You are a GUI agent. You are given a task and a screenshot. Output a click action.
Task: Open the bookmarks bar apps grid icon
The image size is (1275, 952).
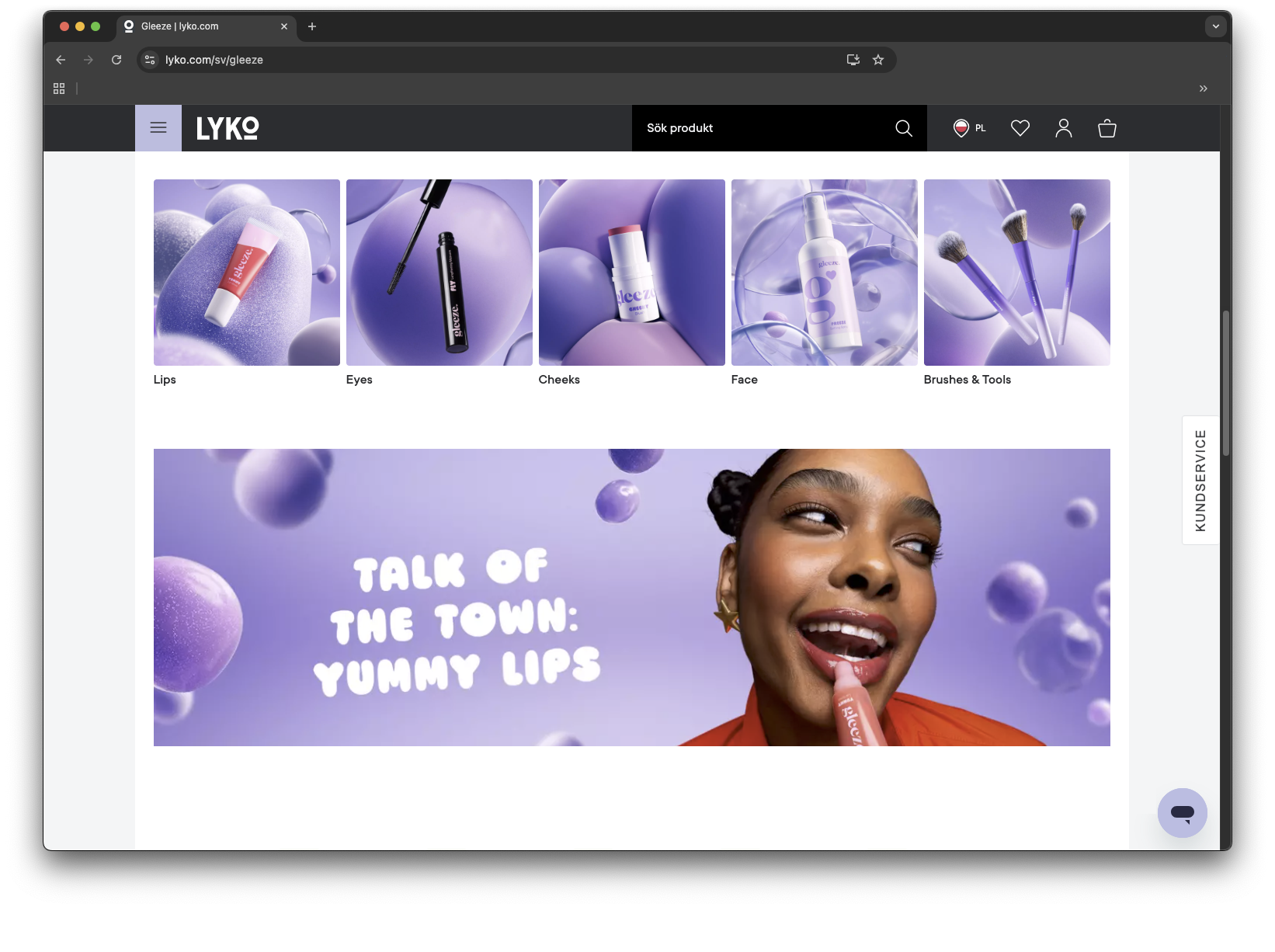pos(59,89)
